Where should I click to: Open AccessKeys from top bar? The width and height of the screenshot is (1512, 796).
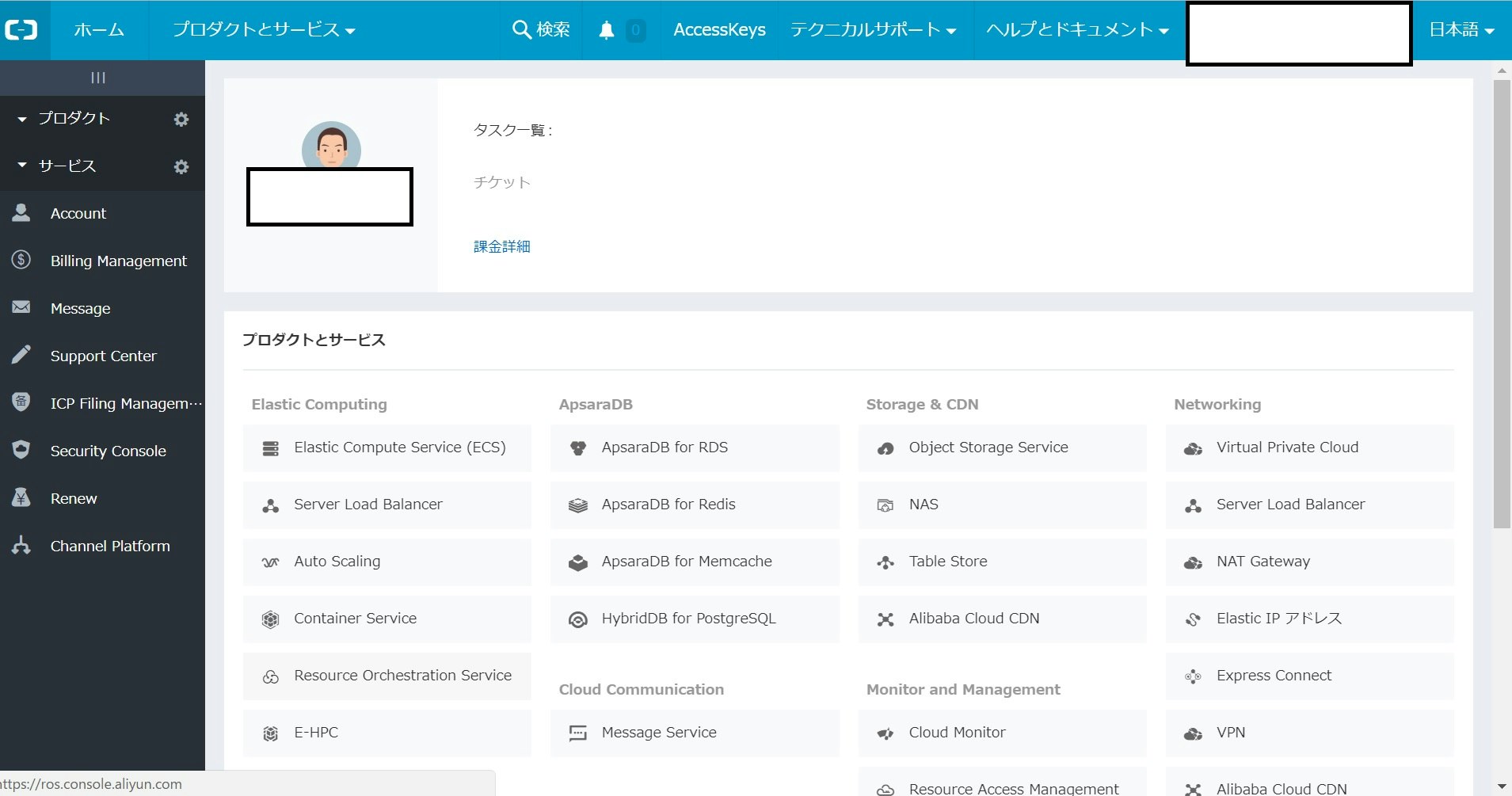(719, 30)
